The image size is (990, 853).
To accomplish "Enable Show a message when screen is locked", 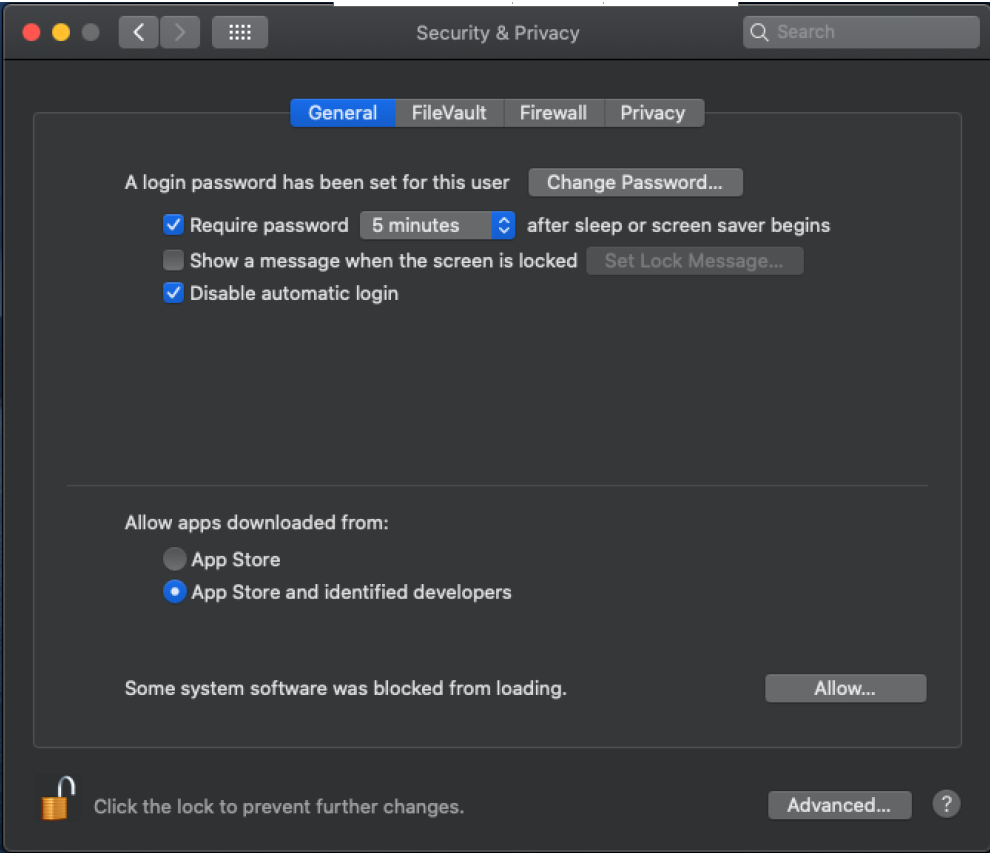I will click(x=173, y=261).
